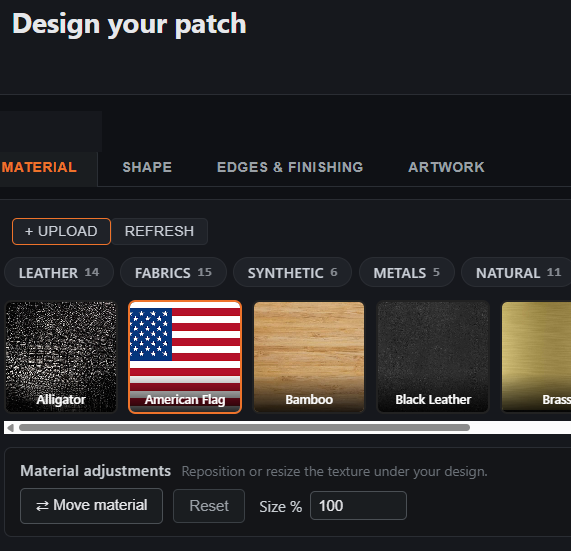Reset the material adjustments
The height and width of the screenshot is (551, 571).
click(209, 506)
